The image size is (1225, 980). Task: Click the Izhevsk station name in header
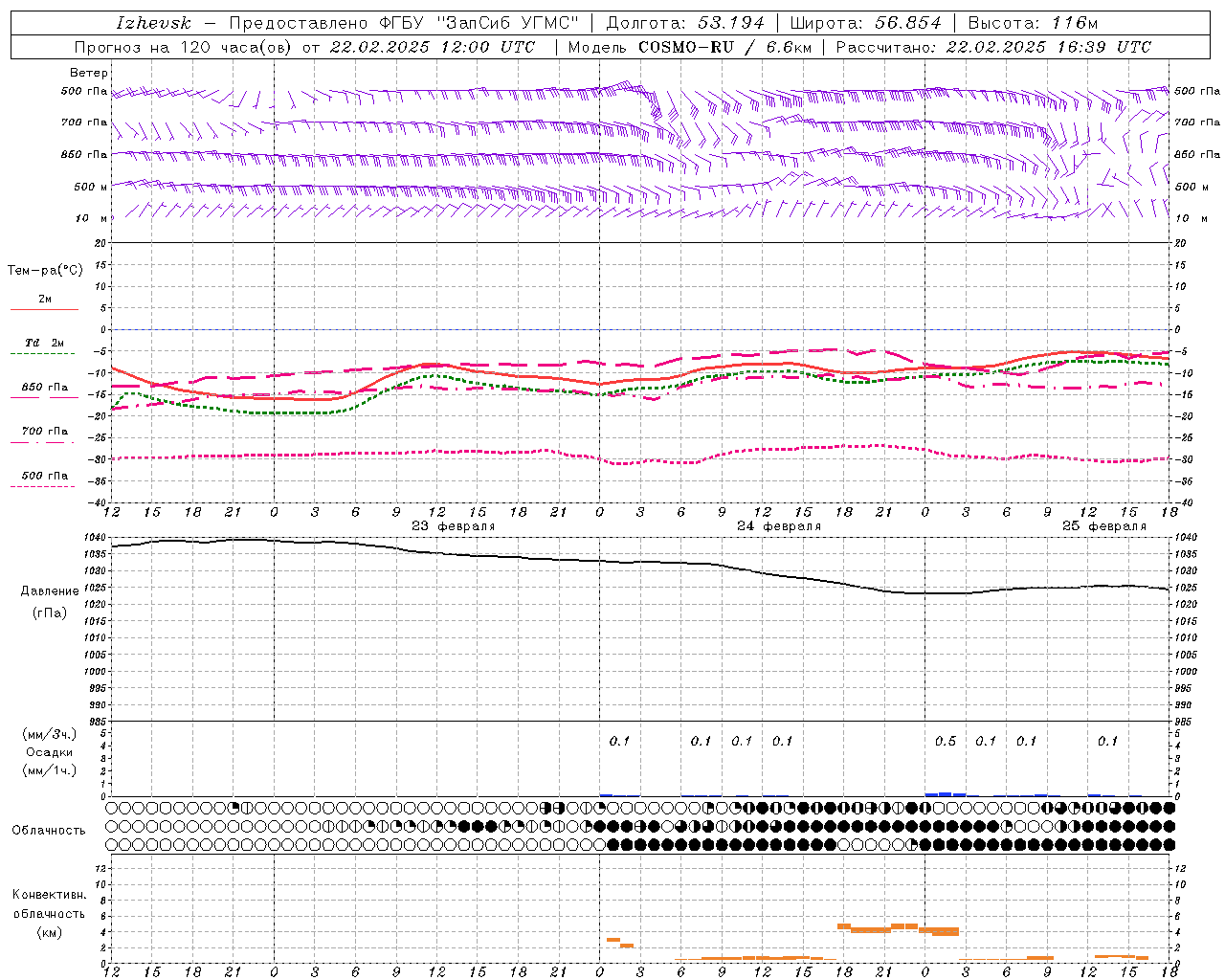(x=153, y=23)
